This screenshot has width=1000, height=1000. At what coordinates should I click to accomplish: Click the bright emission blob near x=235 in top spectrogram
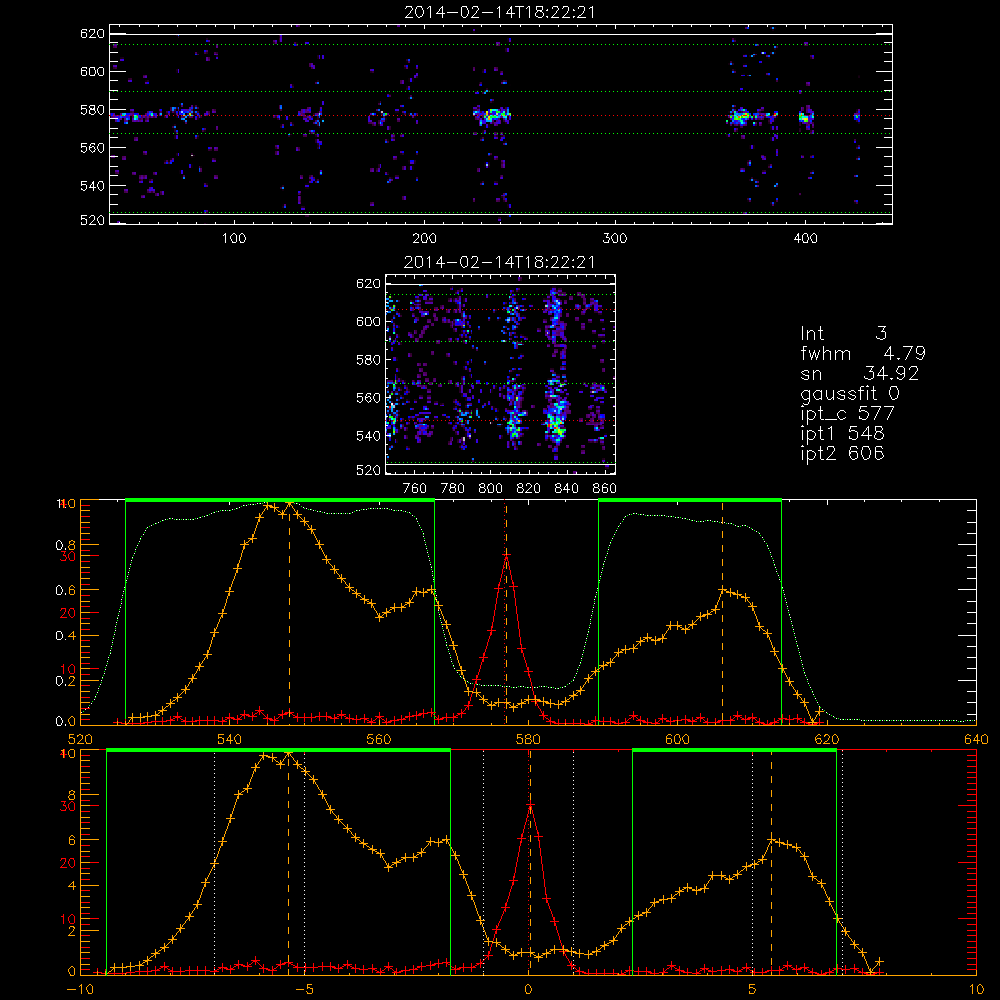(492, 115)
